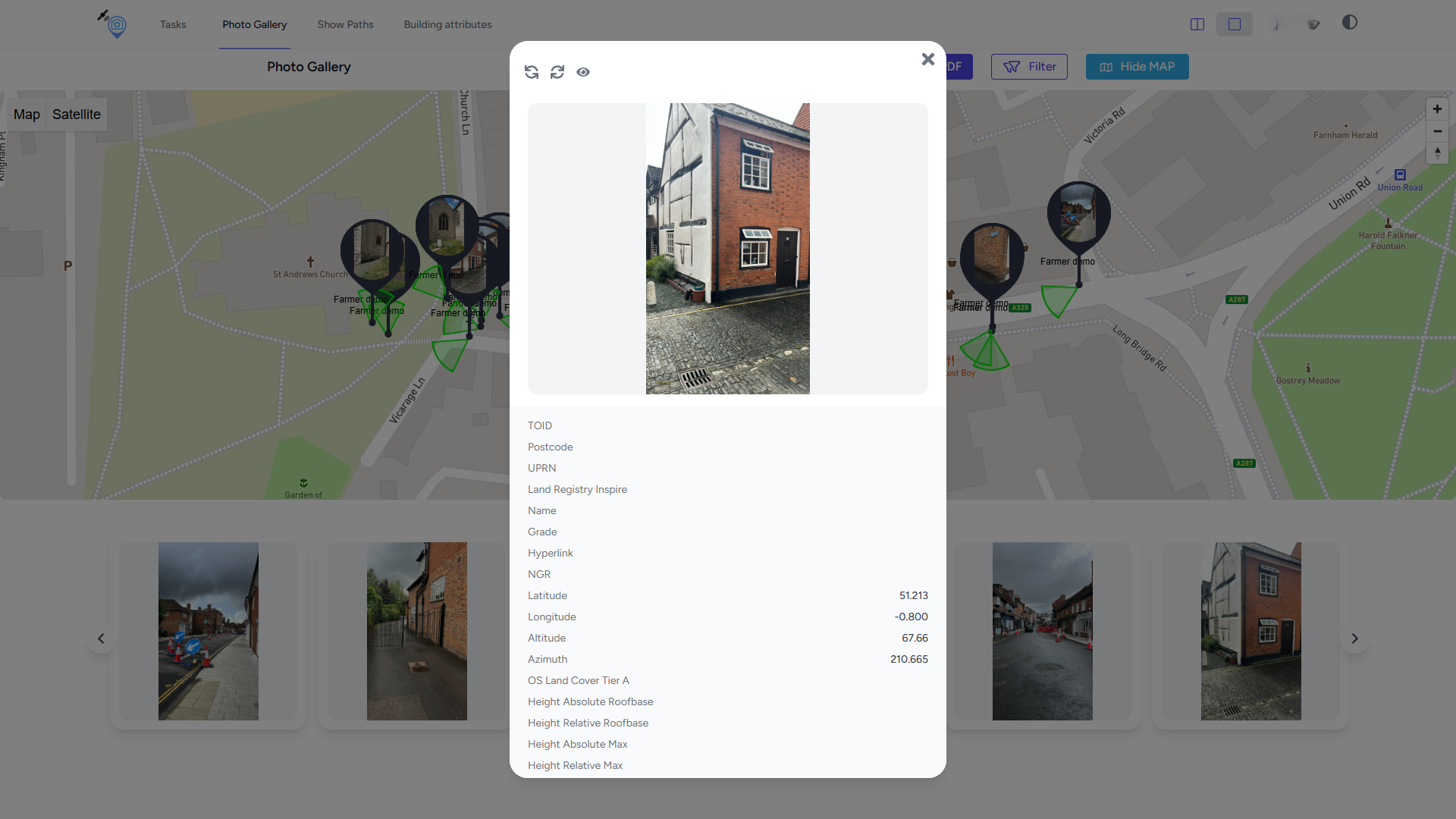Open the Show Paths tab

(x=345, y=24)
